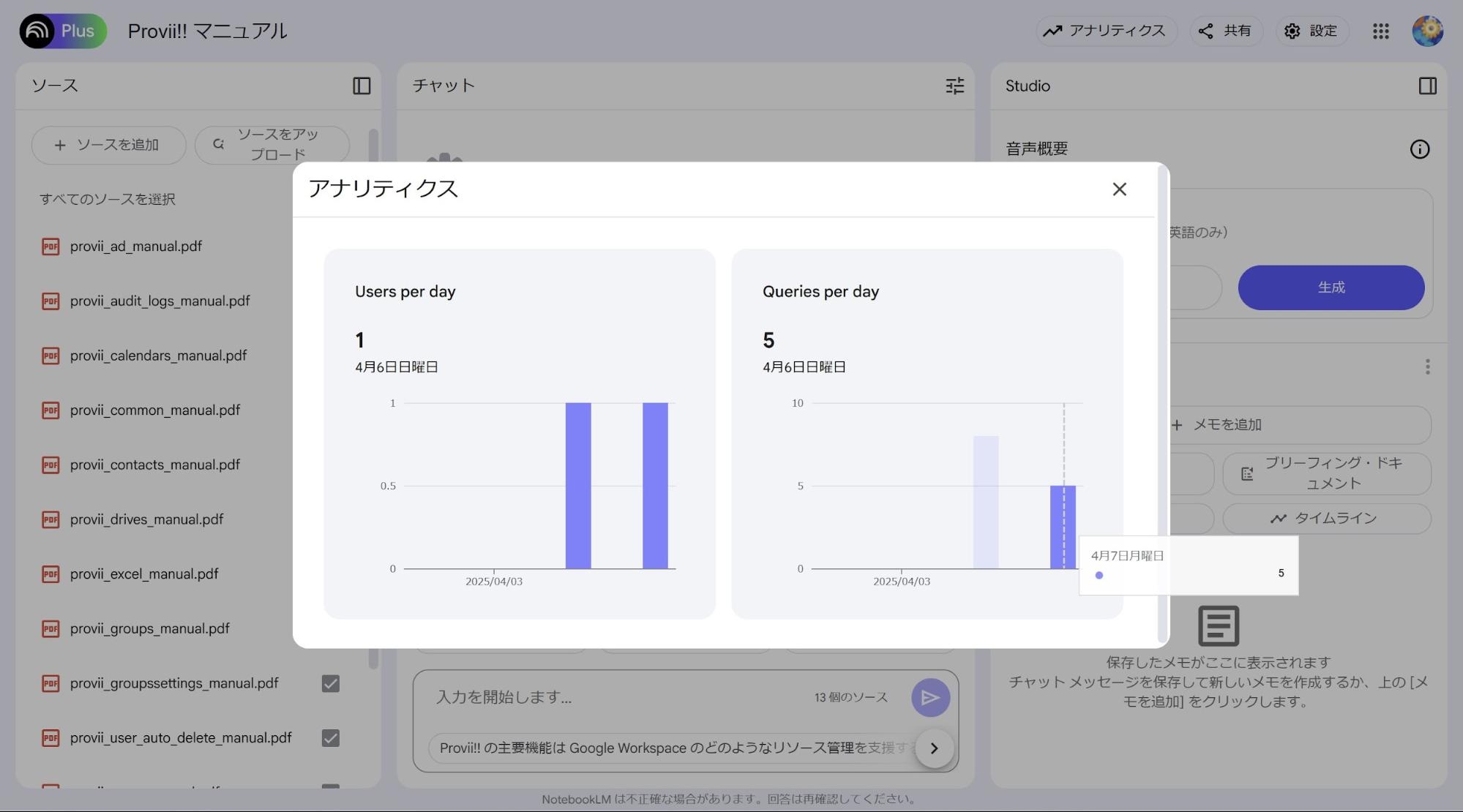Select provii_drives_manual.pdf source
The image size is (1463, 812).
pos(147,519)
